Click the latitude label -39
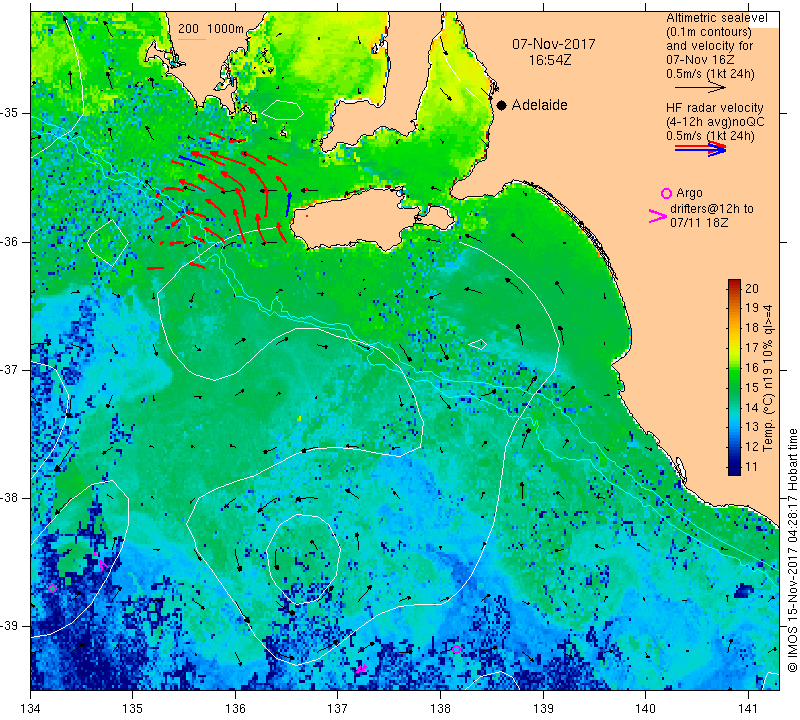Screen dimensions: 800x720 coord(12,626)
